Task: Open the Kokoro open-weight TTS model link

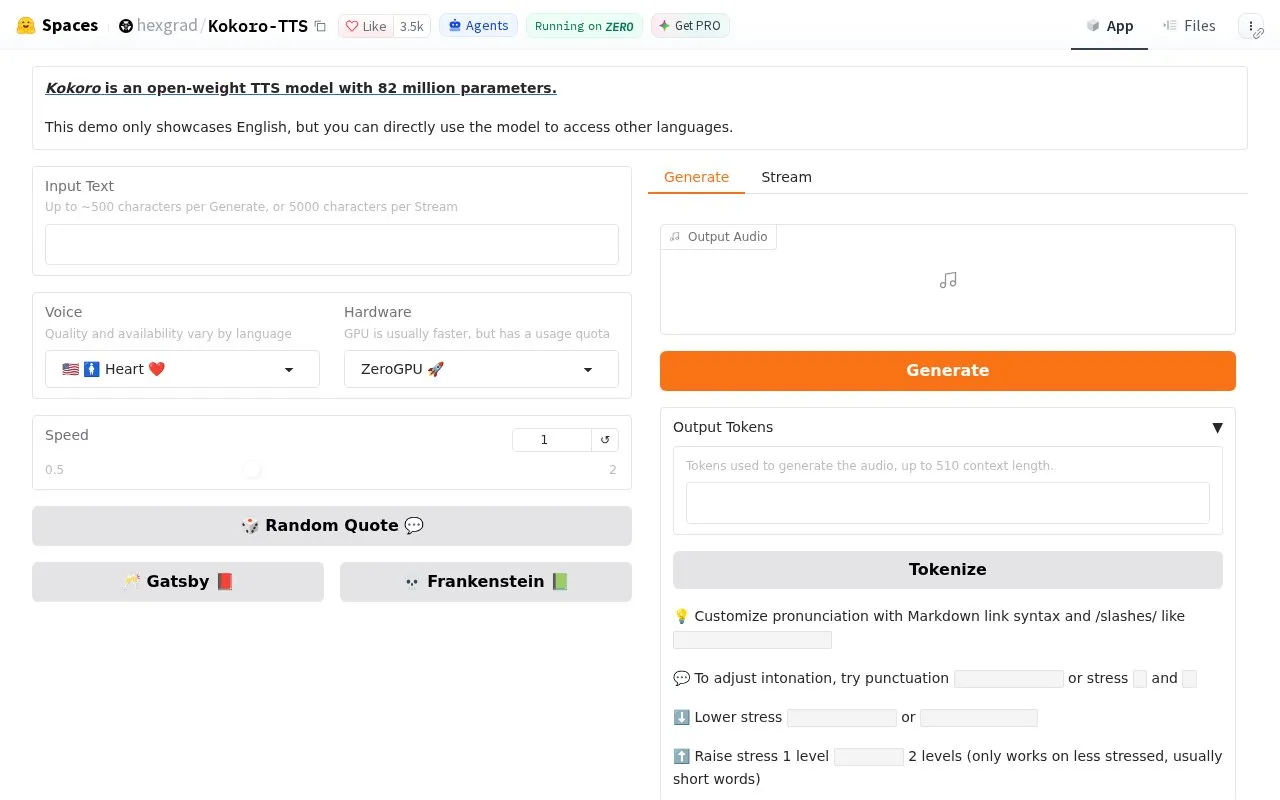Action: [301, 88]
